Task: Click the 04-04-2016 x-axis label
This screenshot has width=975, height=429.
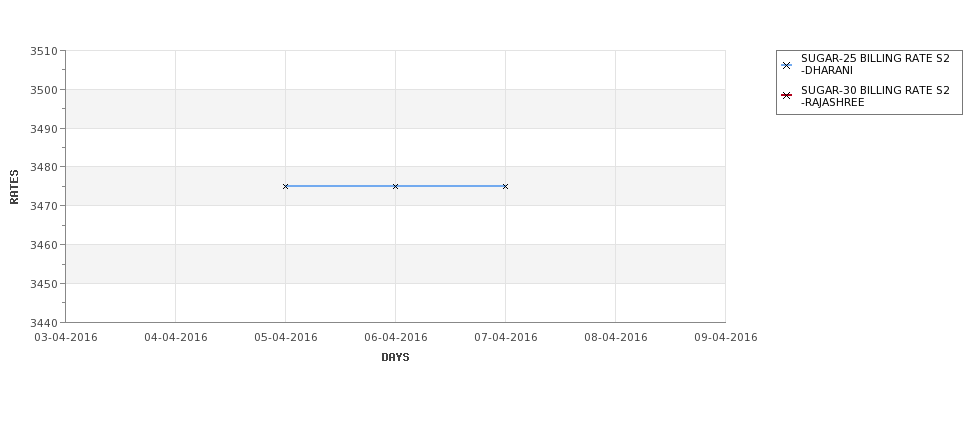Action: point(175,338)
